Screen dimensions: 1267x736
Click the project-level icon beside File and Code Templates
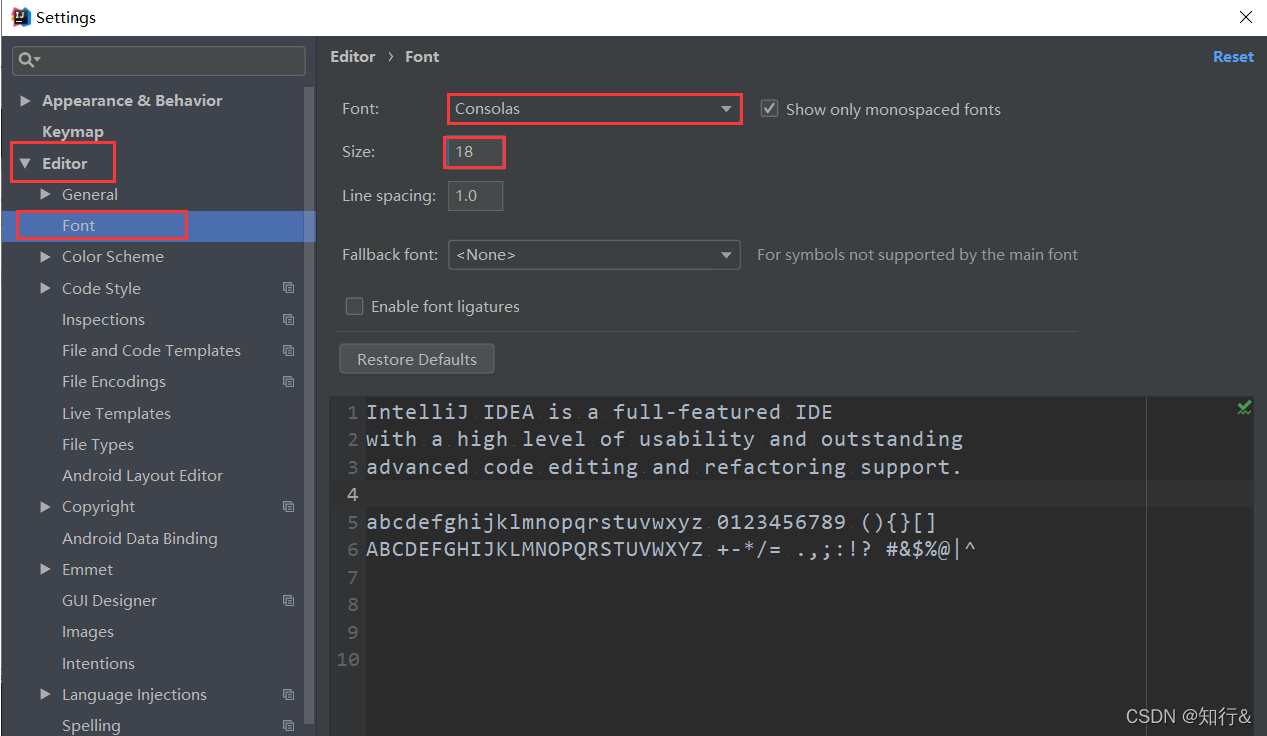click(288, 350)
